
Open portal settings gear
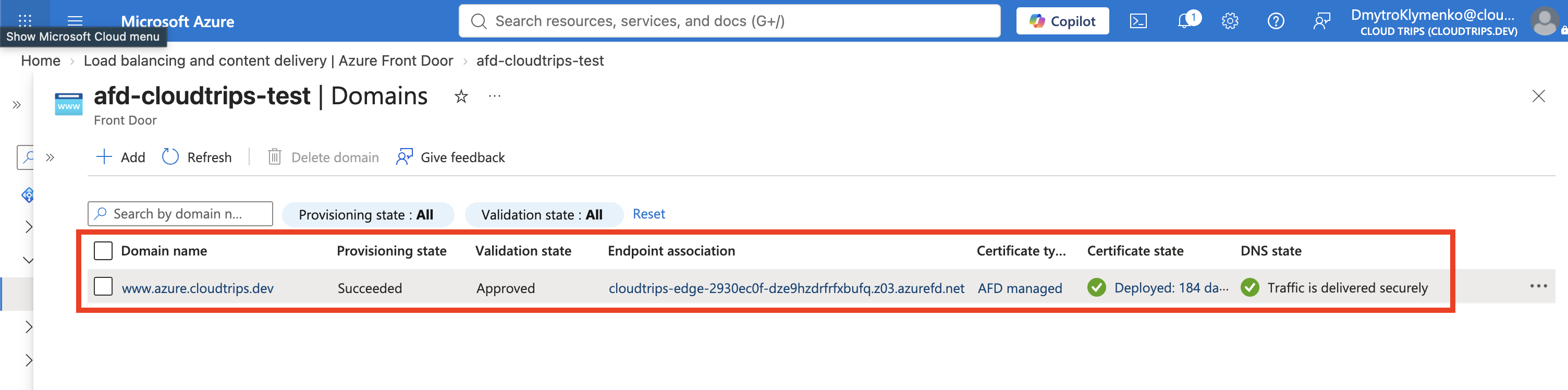click(x=1230, y=21)
